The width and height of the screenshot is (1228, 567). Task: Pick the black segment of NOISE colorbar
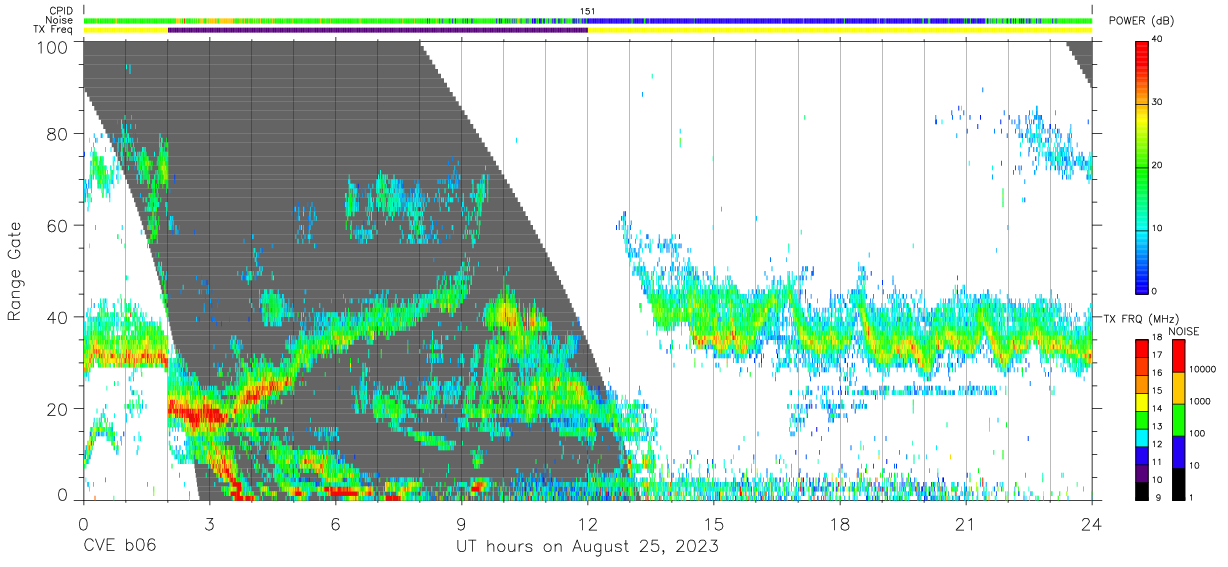click(x=1179, y=484)
